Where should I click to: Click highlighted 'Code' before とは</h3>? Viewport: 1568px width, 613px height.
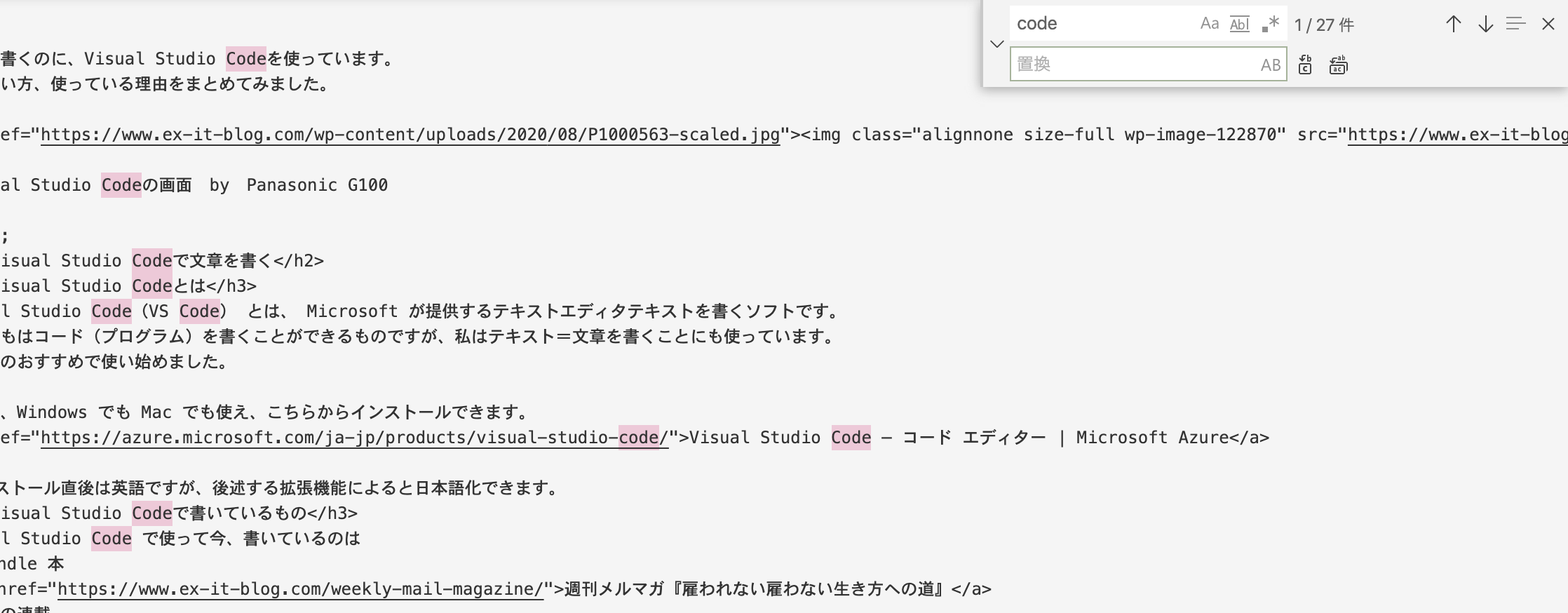point(152,286)
